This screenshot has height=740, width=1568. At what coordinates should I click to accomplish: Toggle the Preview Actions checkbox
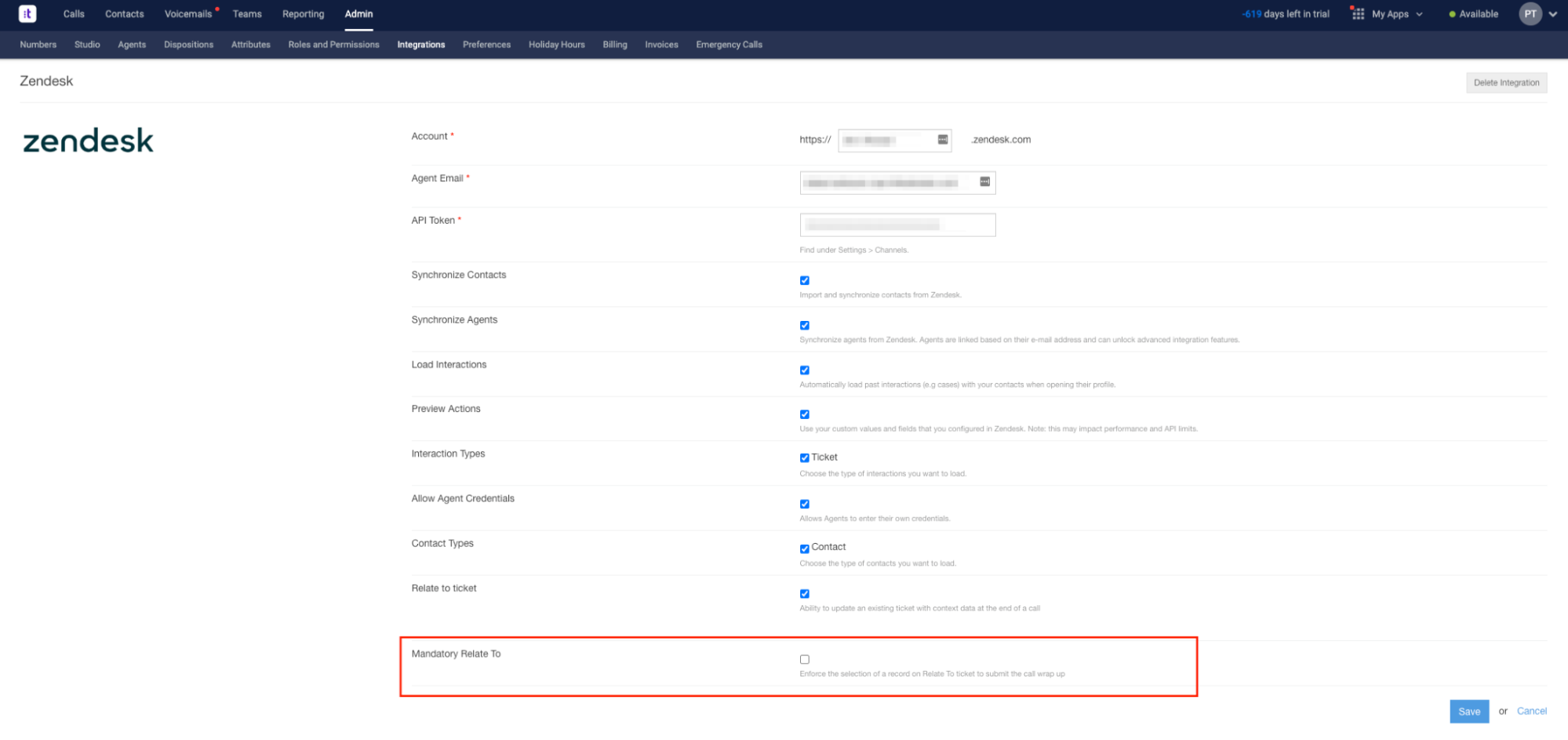tap(804, 414)
